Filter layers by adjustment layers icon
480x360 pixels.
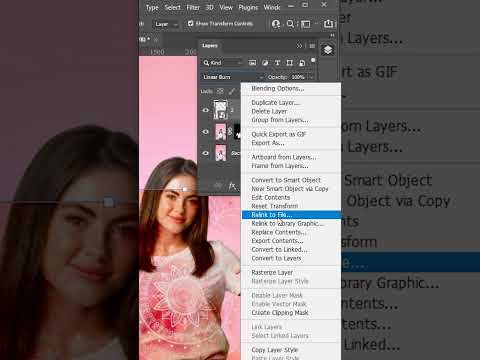pos(265,63)
